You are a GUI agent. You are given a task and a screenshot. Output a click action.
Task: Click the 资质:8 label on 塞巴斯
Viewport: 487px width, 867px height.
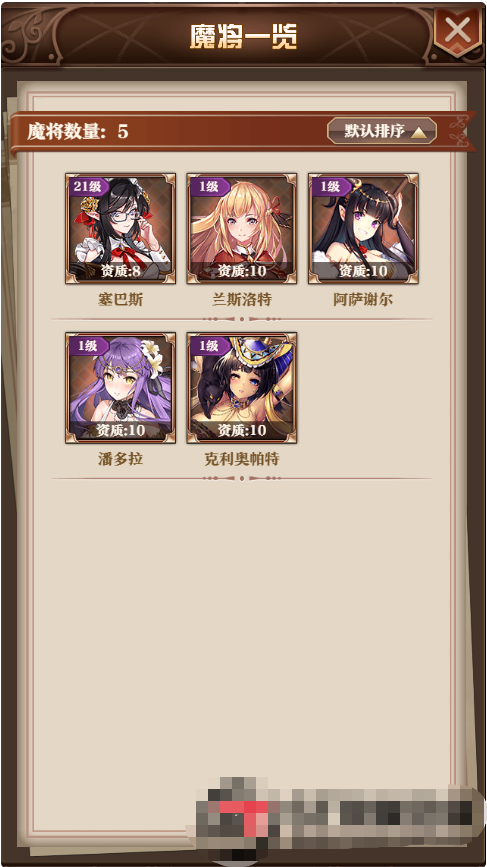(120, 271)
